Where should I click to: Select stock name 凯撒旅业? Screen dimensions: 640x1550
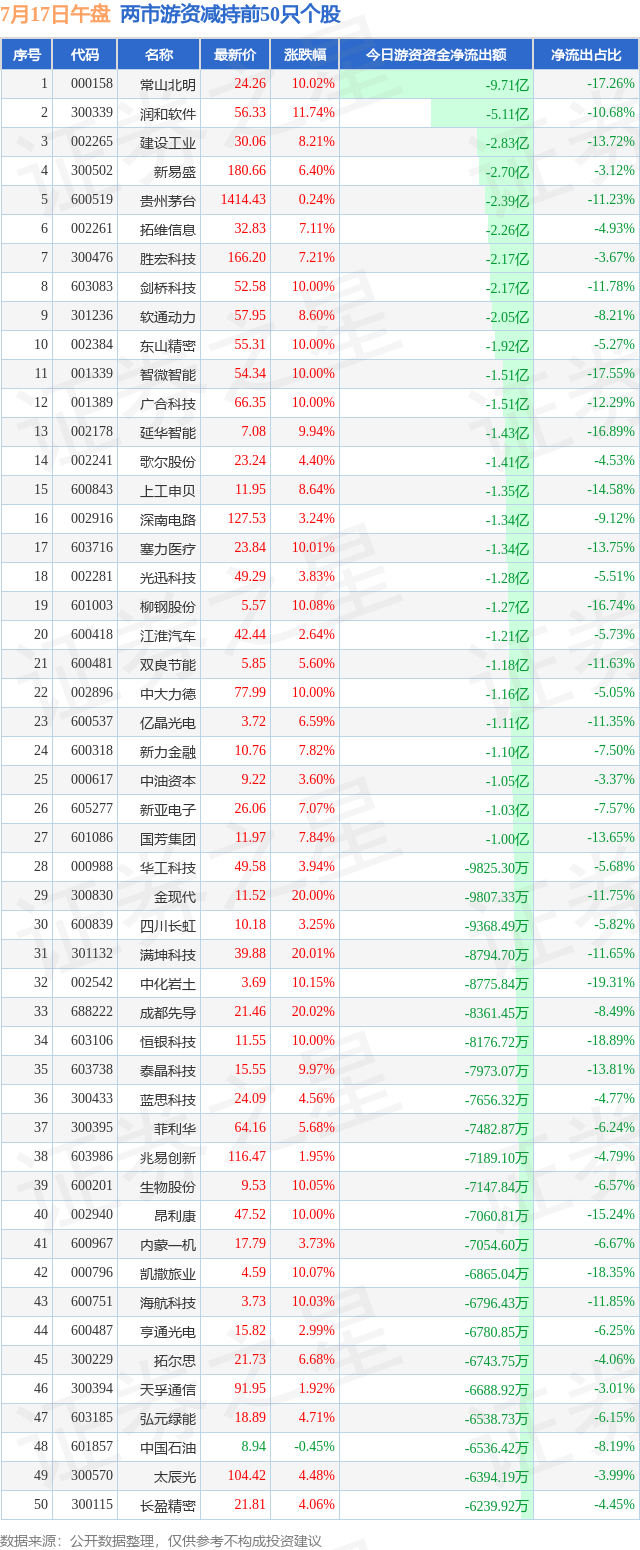pyautogui.click(x=168, y=1273)
